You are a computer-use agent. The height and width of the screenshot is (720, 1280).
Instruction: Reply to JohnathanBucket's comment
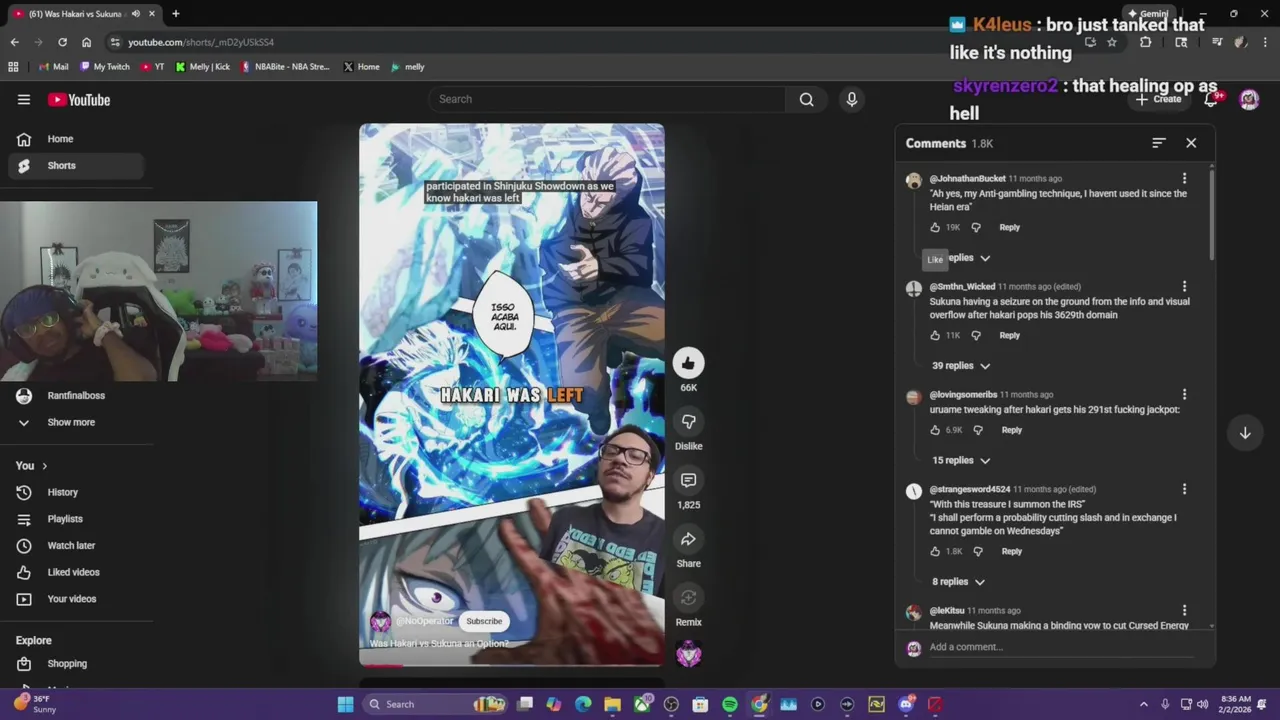click(x=1009, y=227)
